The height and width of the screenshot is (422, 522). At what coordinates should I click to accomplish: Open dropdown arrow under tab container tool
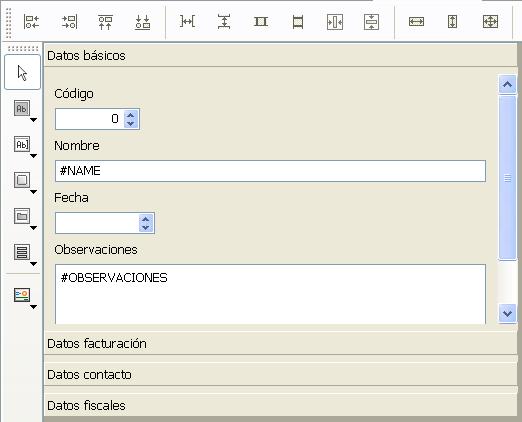pyautogui.click(x=33, y=228)
